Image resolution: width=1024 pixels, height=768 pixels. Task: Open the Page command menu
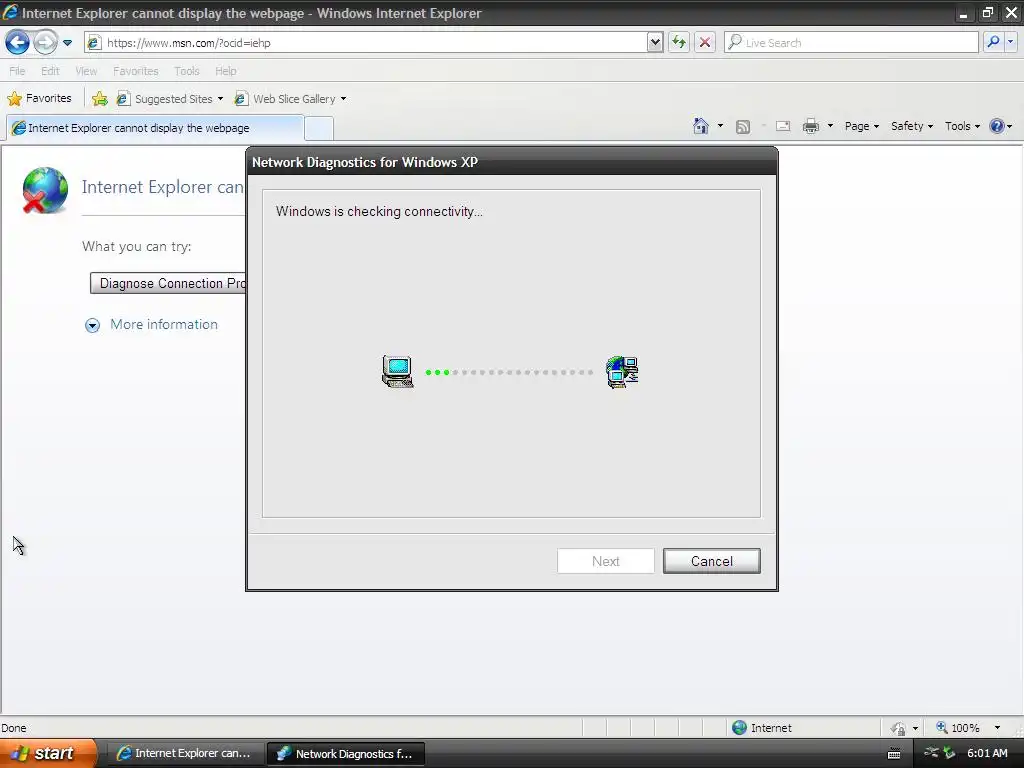pos(861,126)
